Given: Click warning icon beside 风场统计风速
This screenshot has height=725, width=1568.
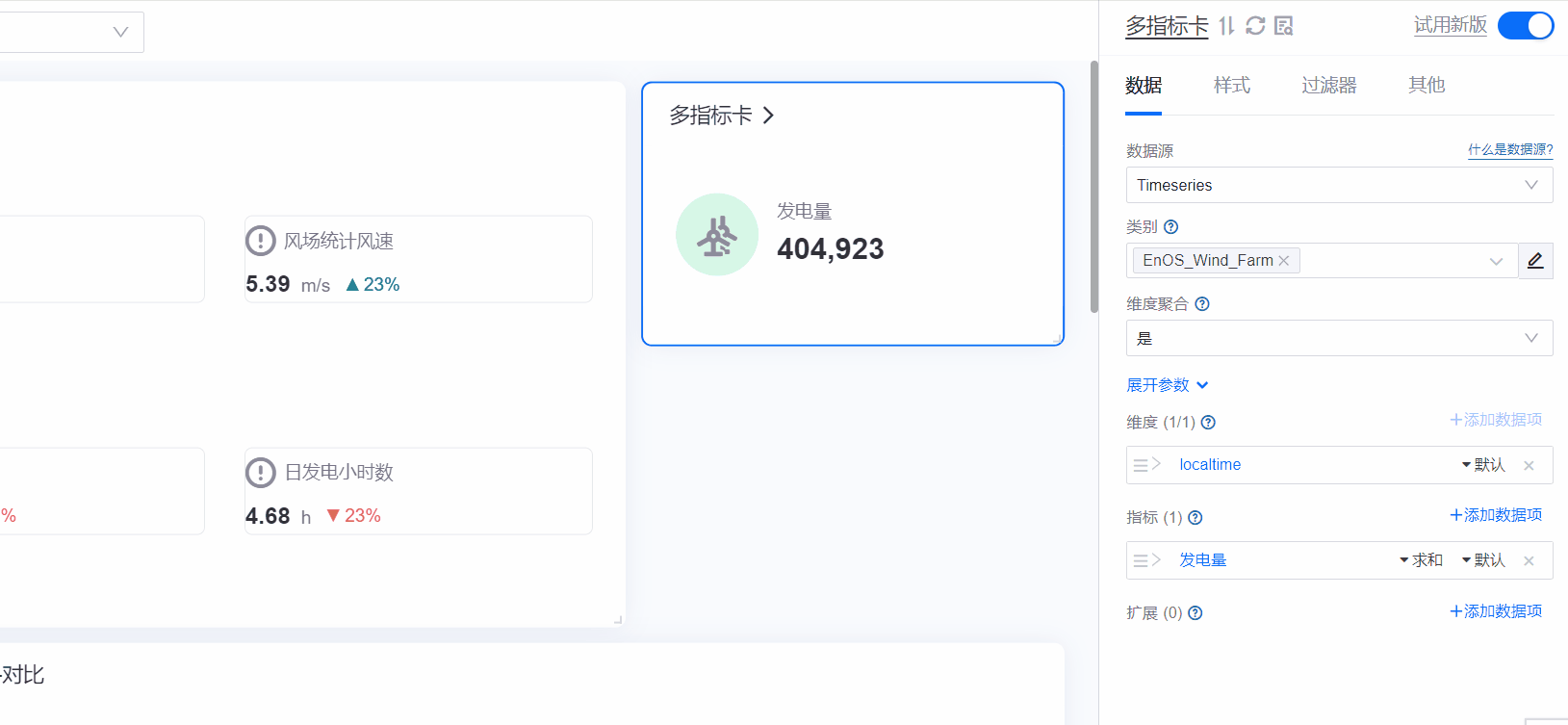Looking at the screenshot, I should coord(261,241).
